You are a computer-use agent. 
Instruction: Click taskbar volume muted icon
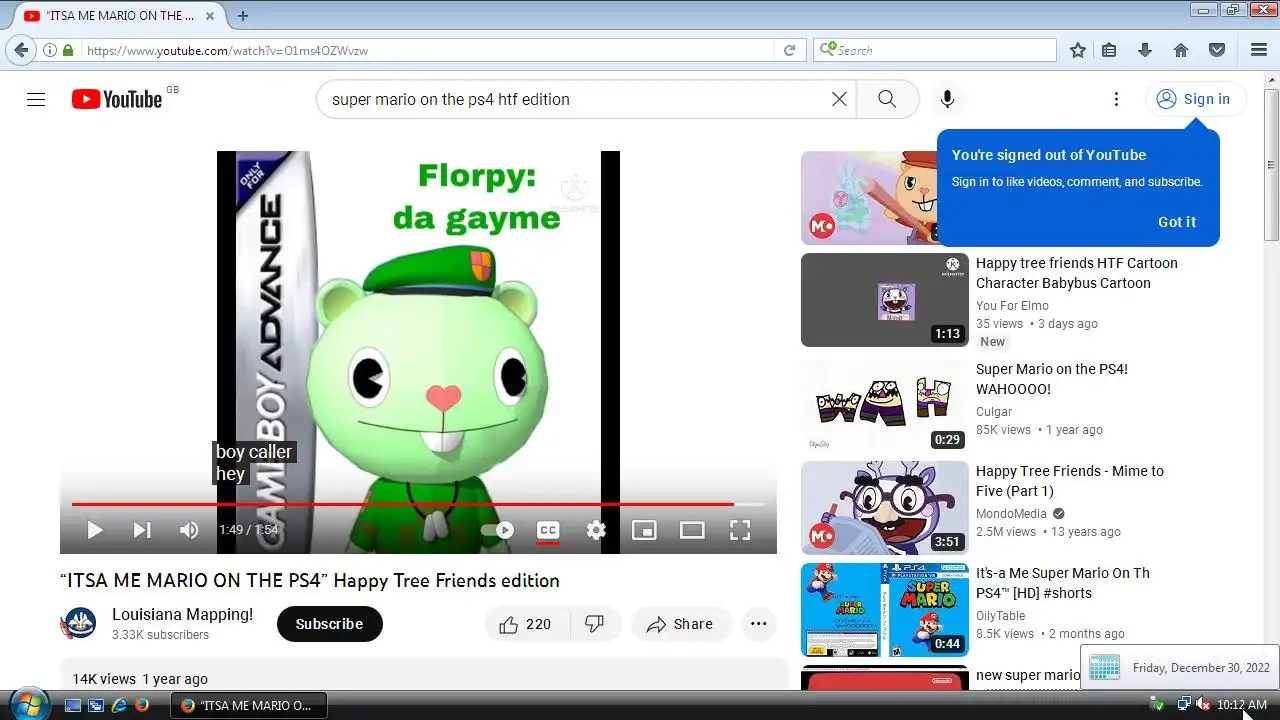coord(1203,705)
